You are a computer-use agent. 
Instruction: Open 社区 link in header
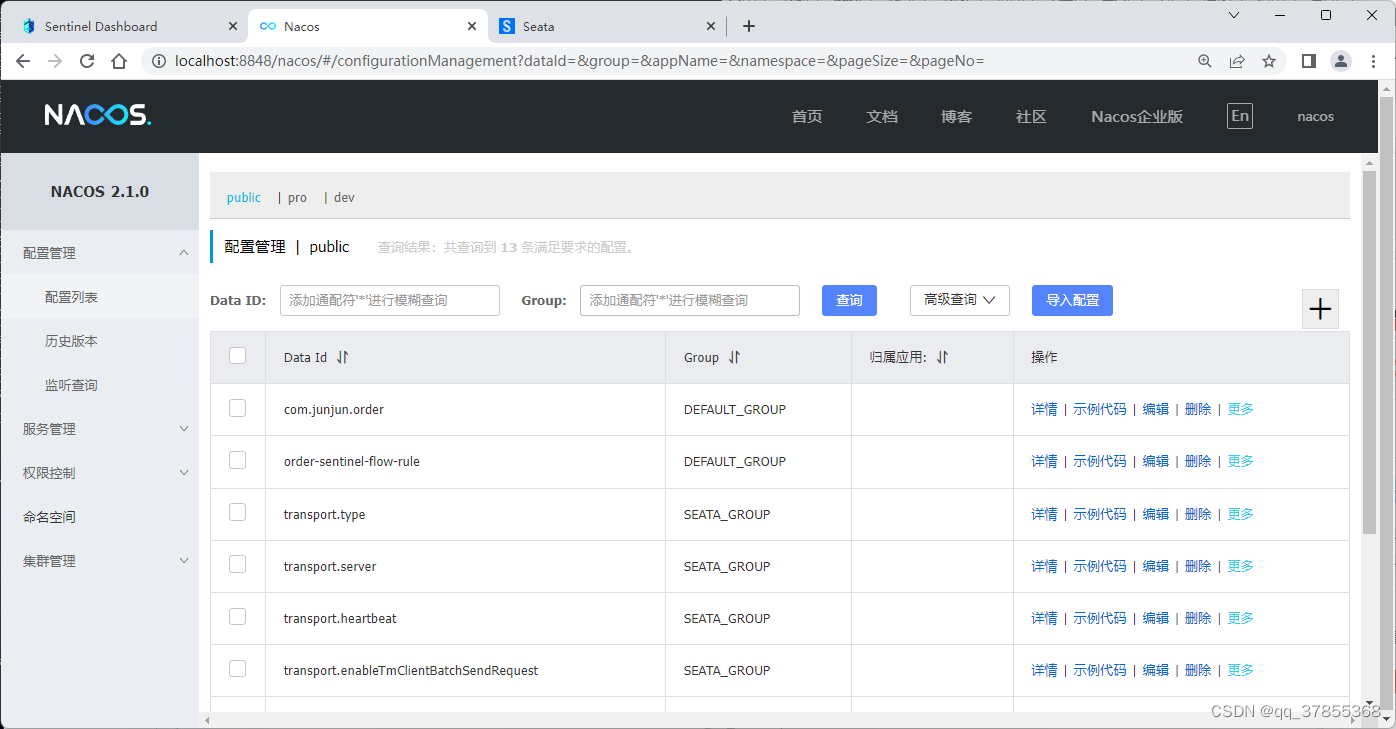(1031, 116)
